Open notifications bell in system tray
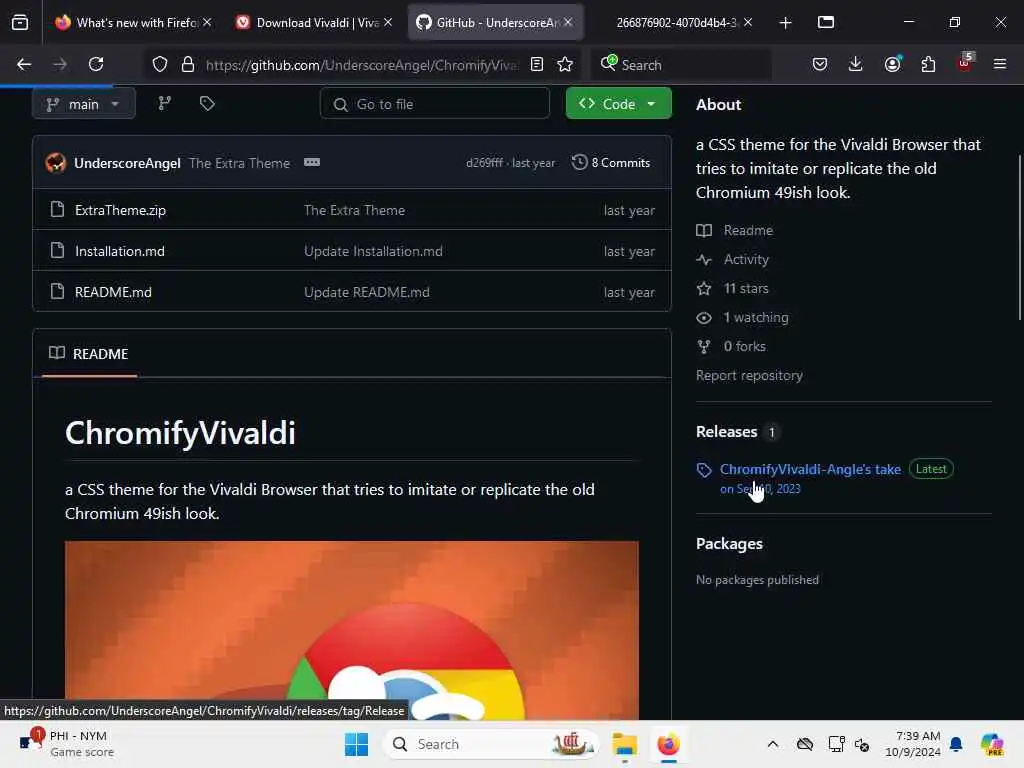The width and height of the screenshot is (1024, 768). click(x=956, y=744)
